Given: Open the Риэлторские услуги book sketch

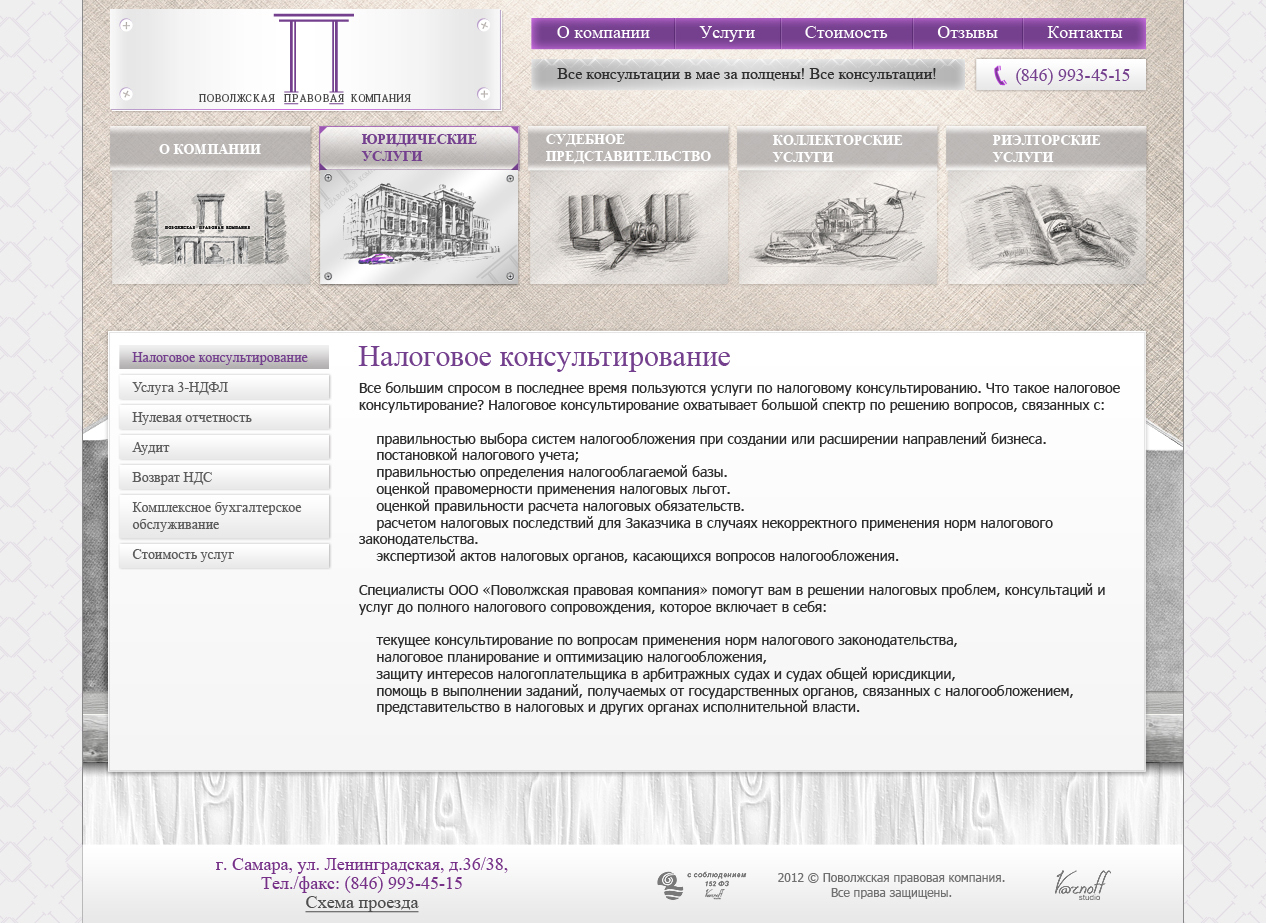Looking at the screenshot, I should pyautogui.click(x=1046, y=227).
